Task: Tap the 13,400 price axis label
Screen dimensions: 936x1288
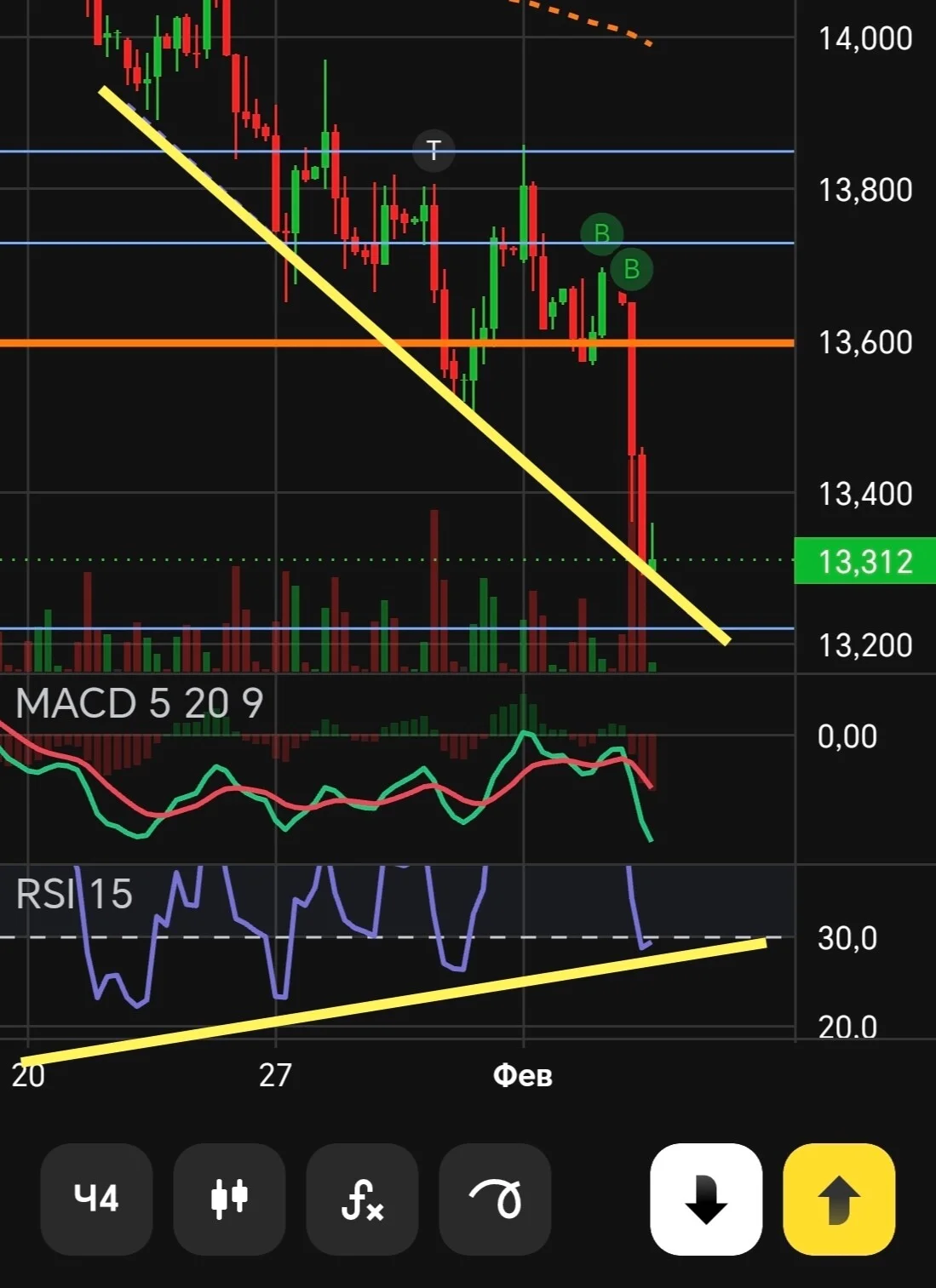Action: [x=865, y=494]
